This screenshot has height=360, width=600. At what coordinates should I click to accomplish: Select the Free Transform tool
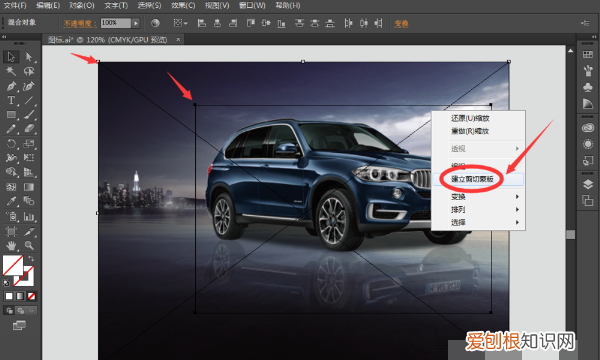point(29,158)
